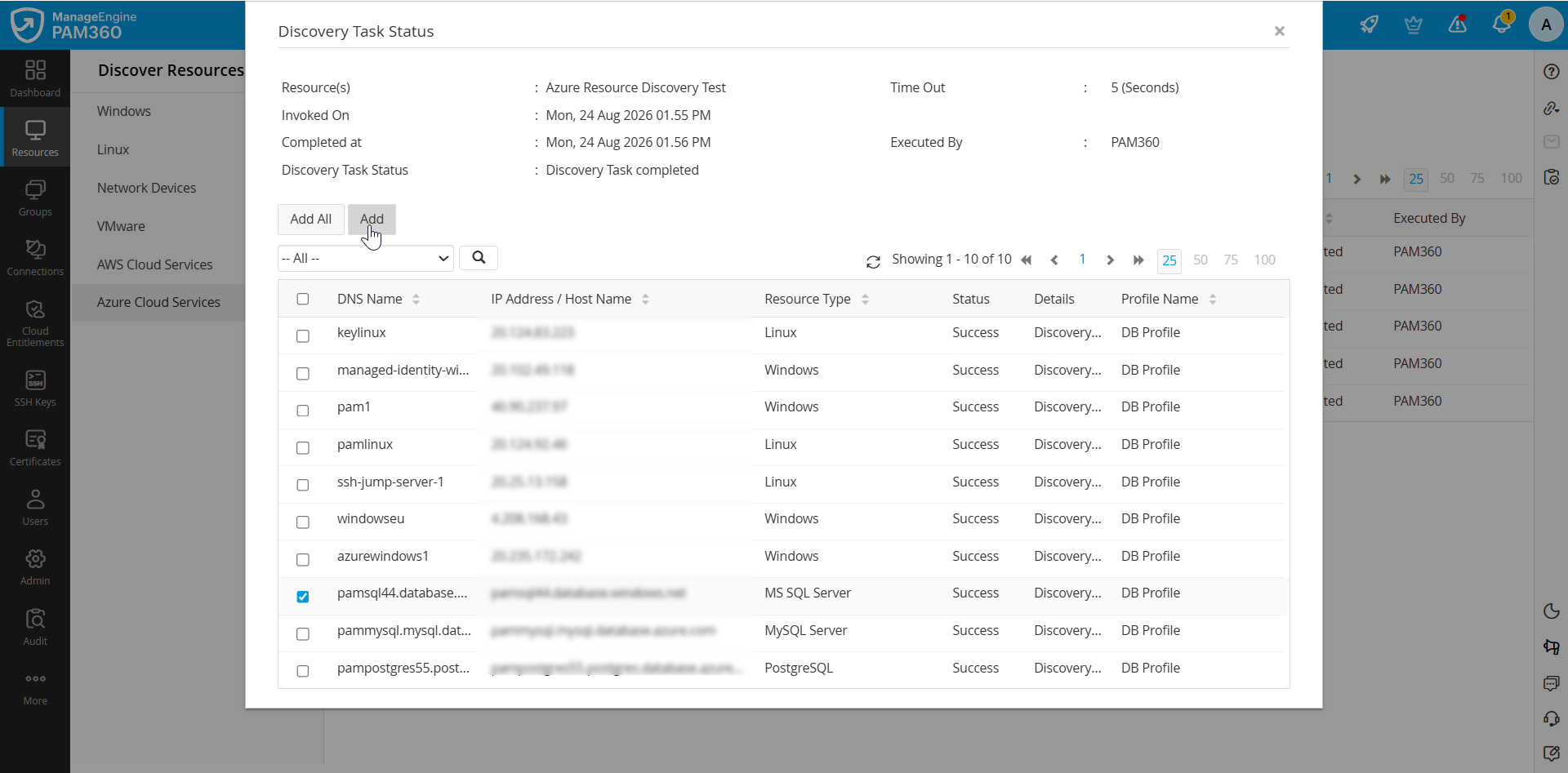The width and height of the screenshot is (1568, 773).
Task: Check the ssh-jump-server-1 row checkbox
Action: coord(303,485)
